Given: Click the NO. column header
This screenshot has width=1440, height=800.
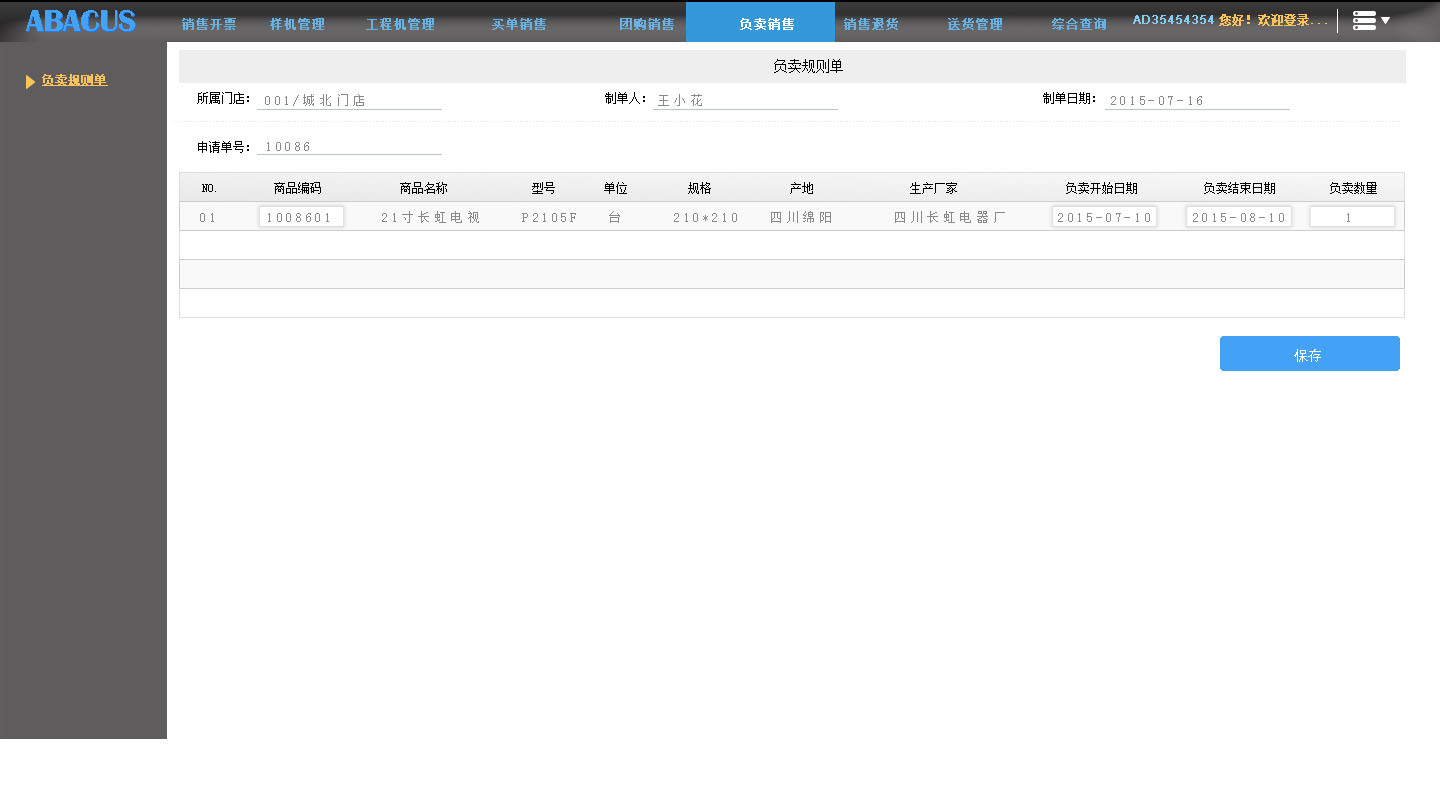Looking at the screenshot, I should click(209, 188).
